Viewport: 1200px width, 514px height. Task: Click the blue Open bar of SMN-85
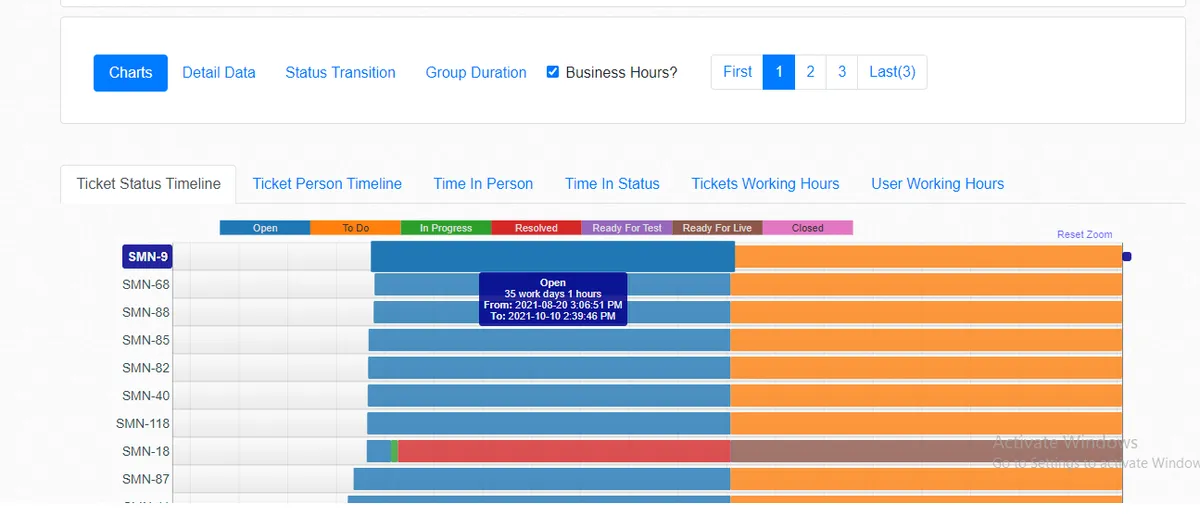549,340
